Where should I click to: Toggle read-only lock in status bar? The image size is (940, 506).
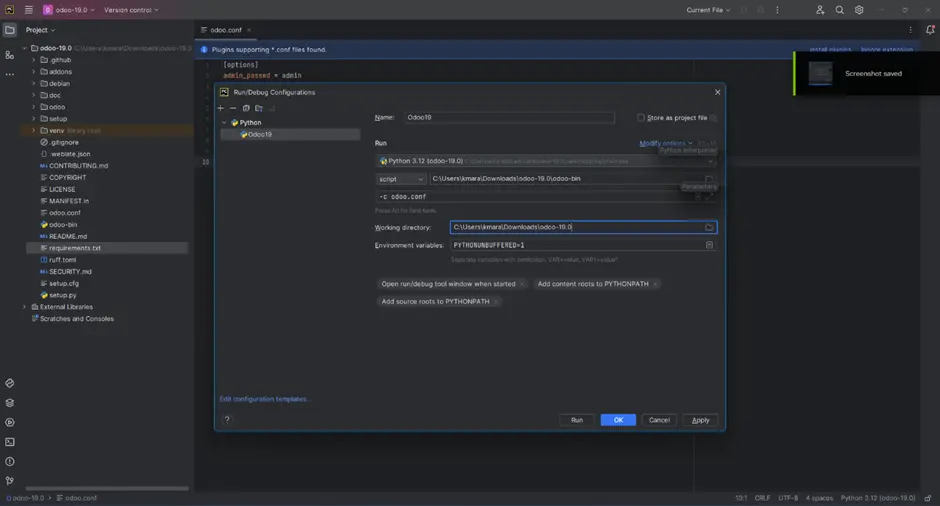coord(928,498)
